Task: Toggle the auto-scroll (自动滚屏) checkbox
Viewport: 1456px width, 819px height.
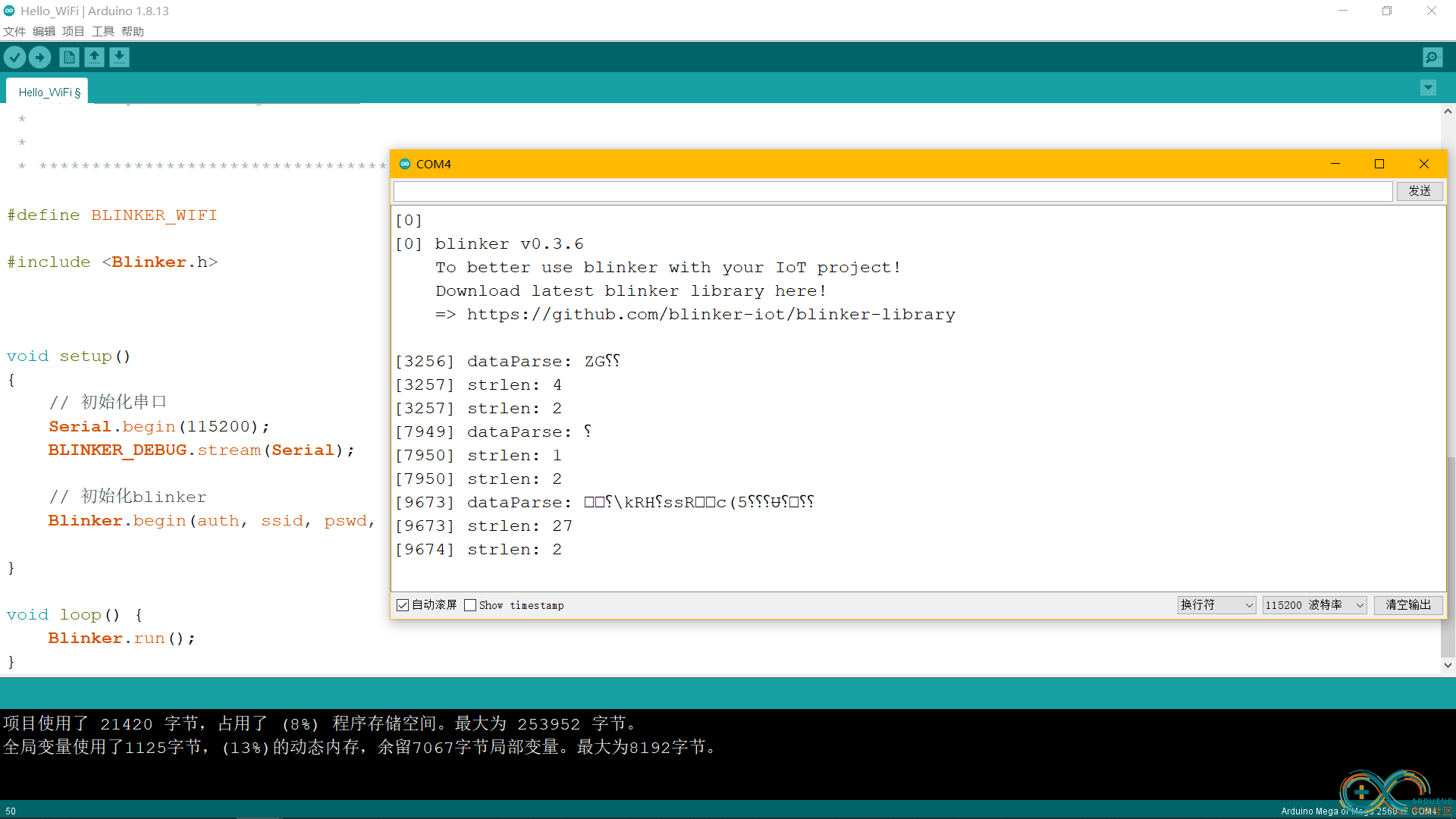Action: [x=403, y=605]
